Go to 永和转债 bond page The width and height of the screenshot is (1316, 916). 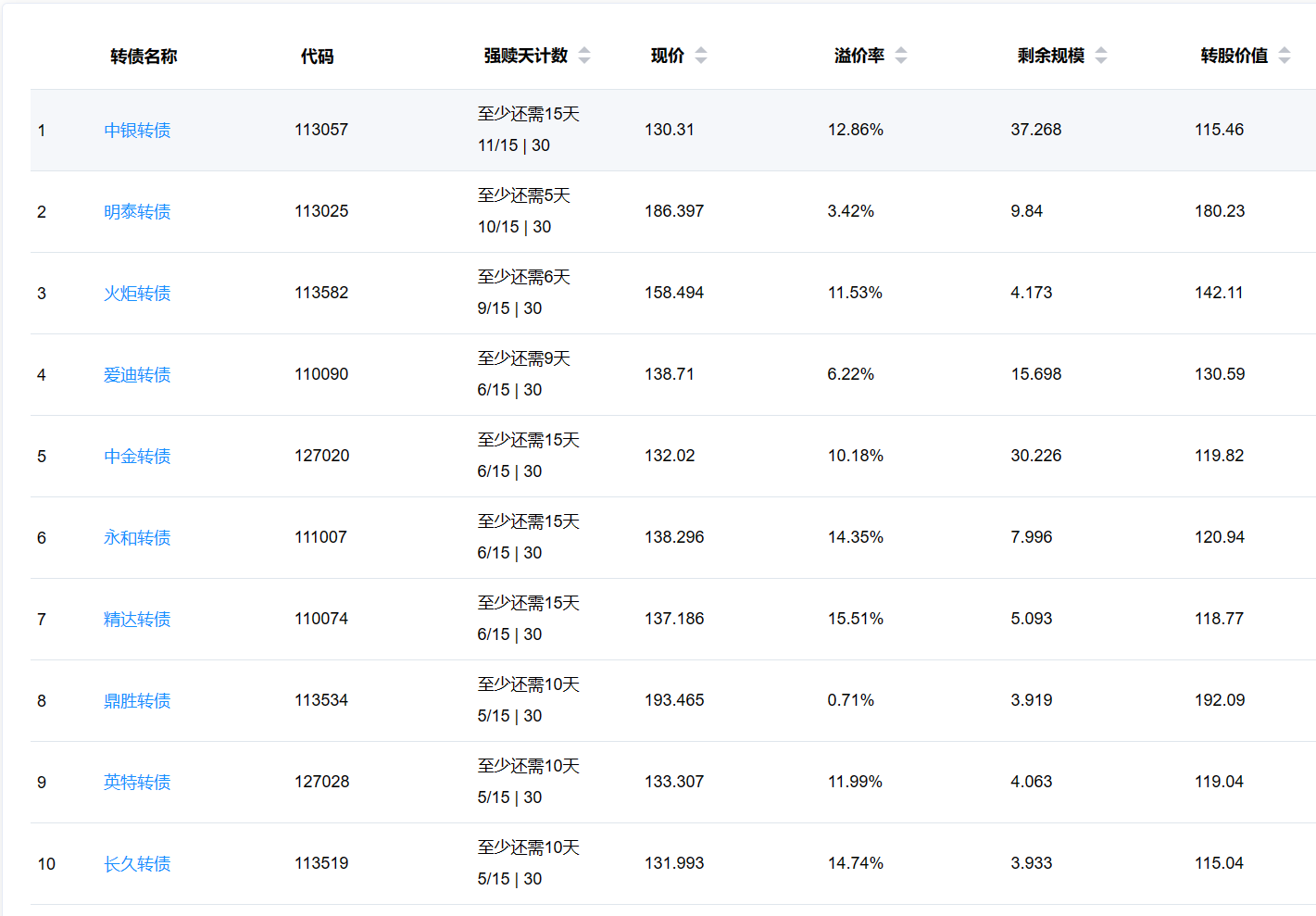click(x=137, y=538)
